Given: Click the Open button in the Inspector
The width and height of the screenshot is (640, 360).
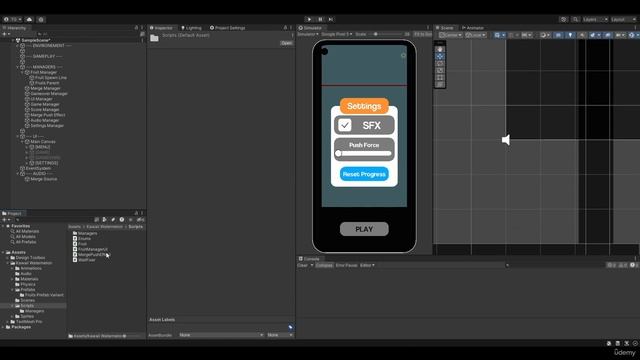Looking at the screenshot, I should tap(287, 43).
